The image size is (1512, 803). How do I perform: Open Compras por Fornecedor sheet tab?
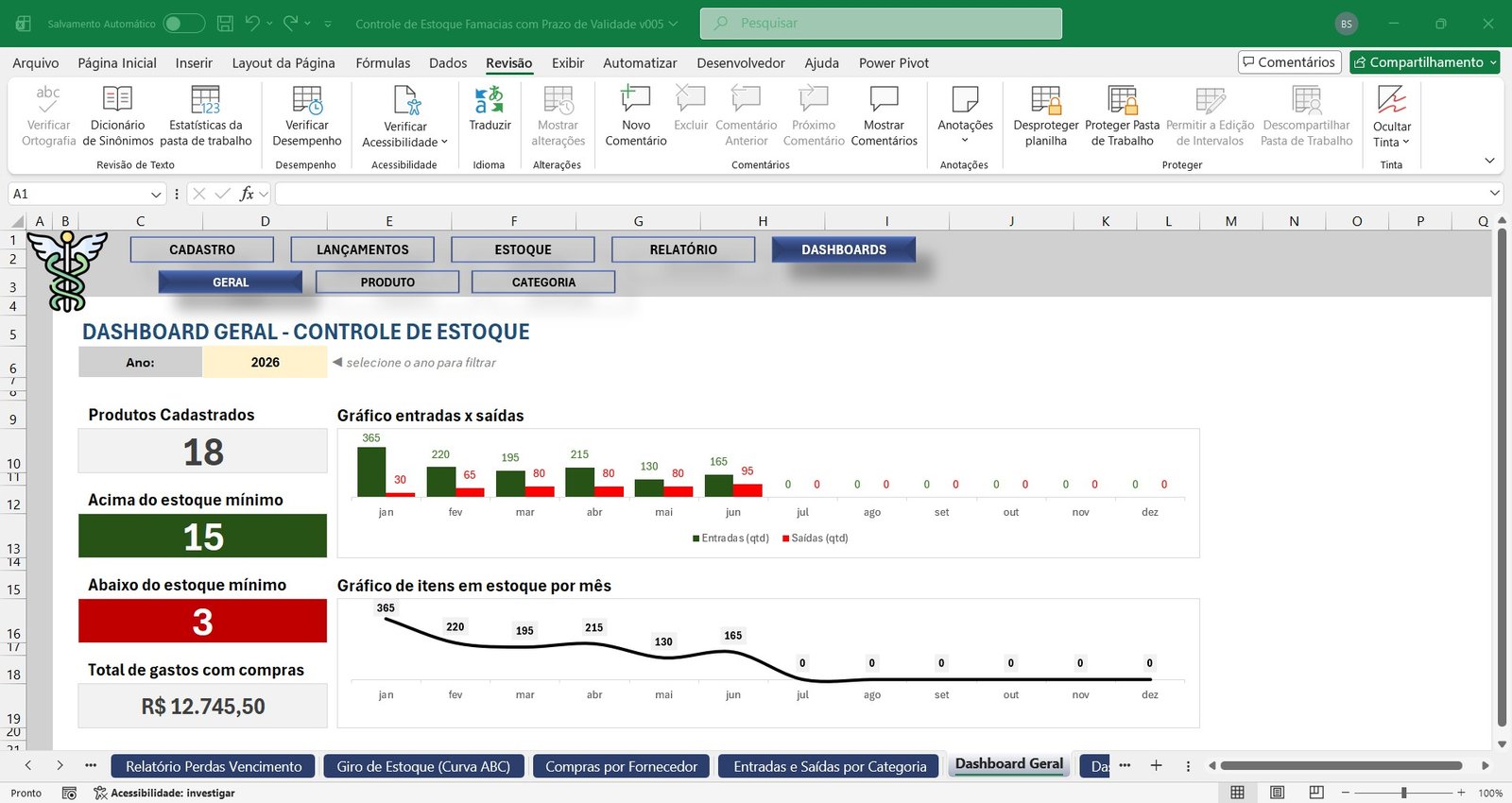[621, 766]
